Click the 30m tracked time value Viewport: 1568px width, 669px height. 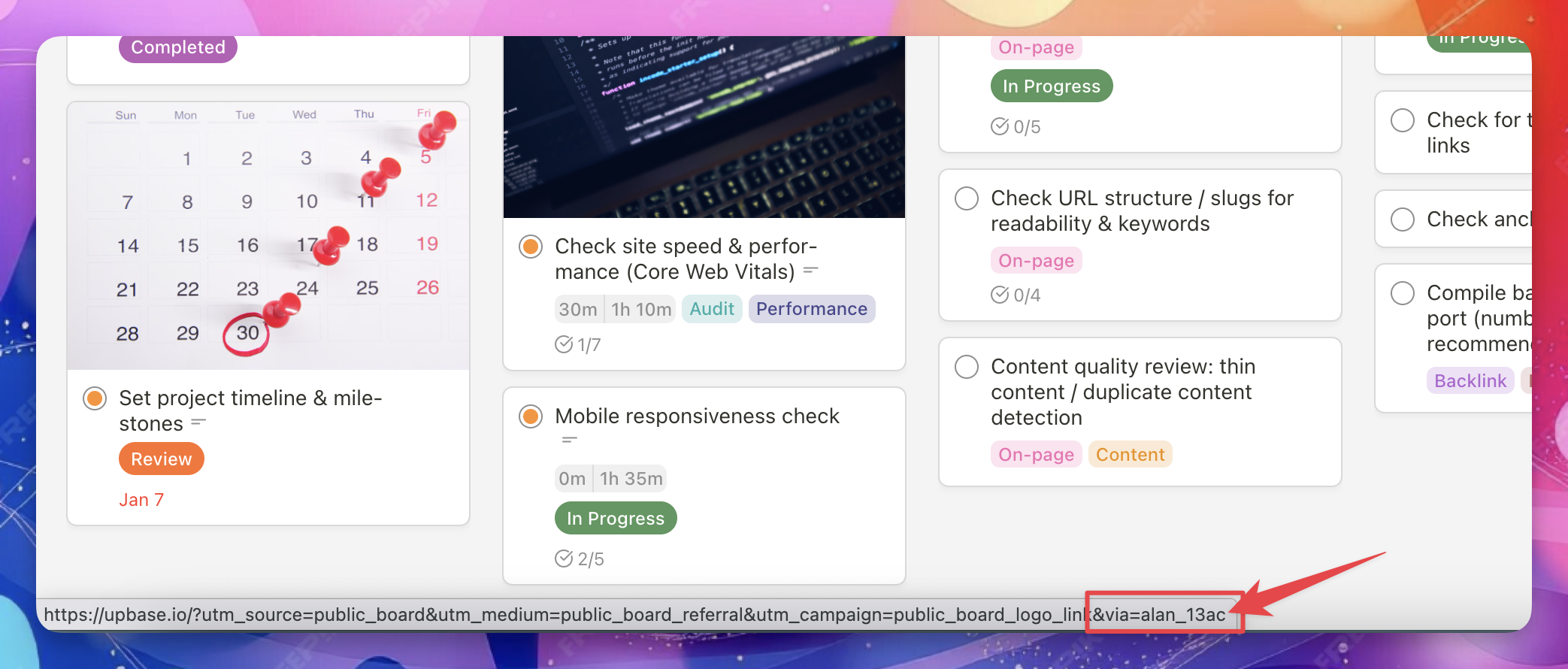coord(578,310)
